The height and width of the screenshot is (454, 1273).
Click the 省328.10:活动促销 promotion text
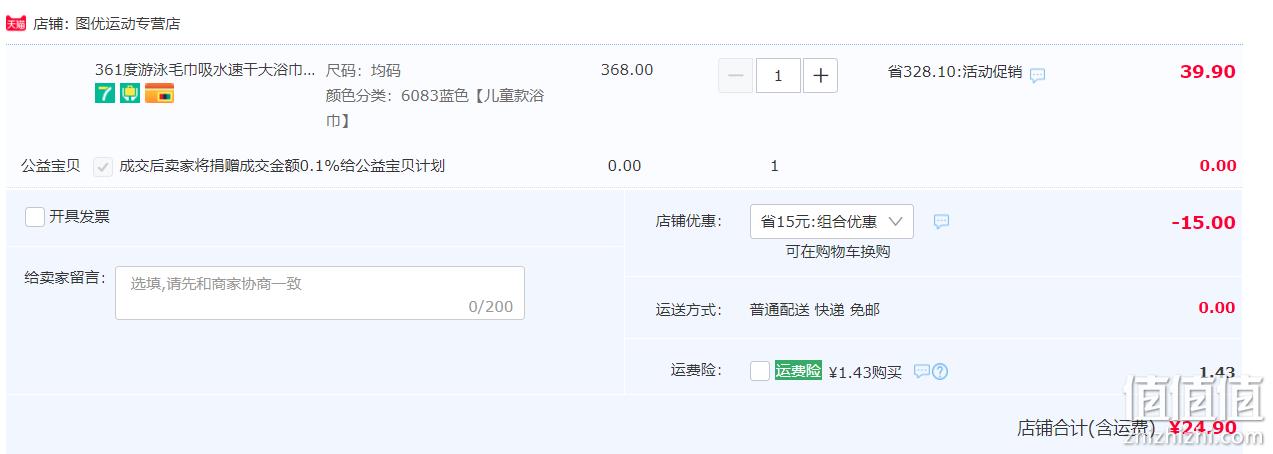tap(955, 72)
